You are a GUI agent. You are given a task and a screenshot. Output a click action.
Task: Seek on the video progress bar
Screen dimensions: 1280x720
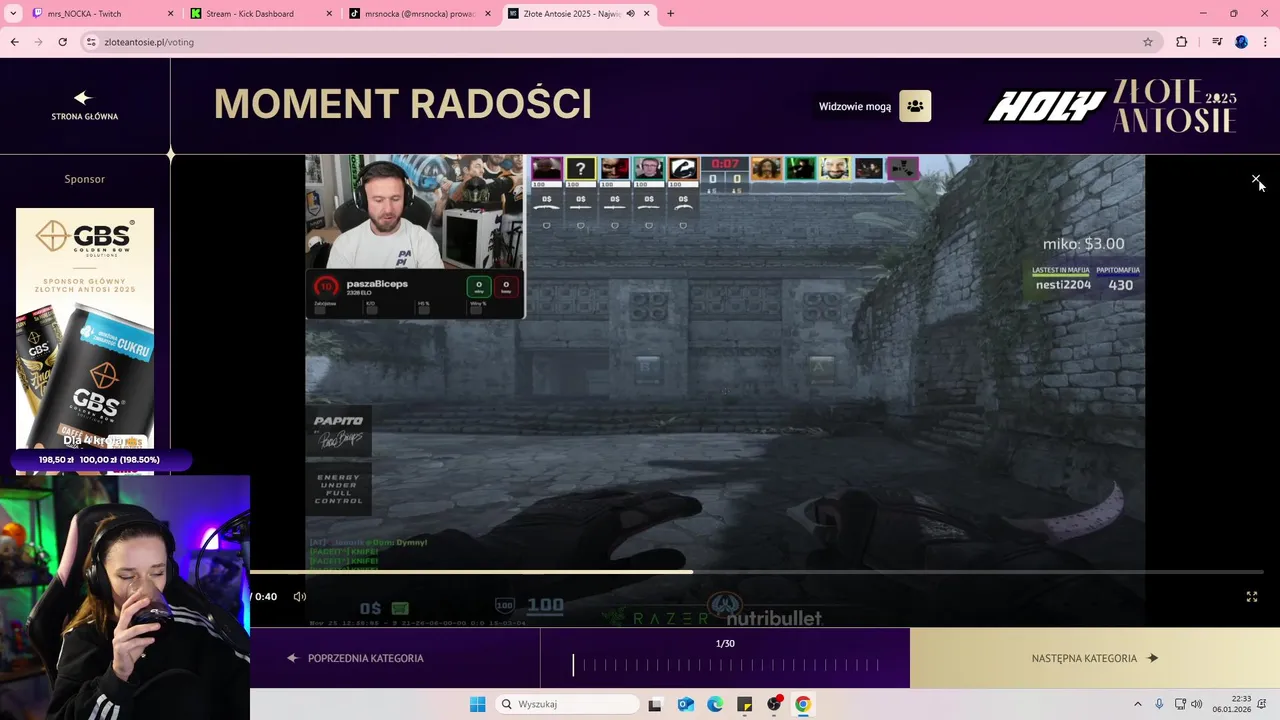[757, 572]
